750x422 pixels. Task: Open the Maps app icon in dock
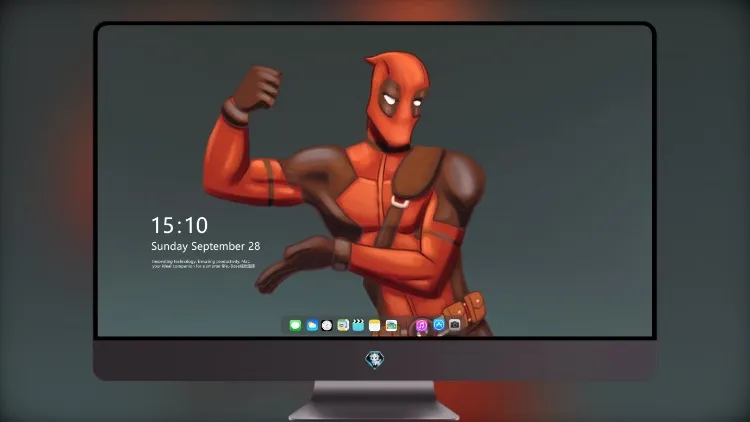[343, 325]
